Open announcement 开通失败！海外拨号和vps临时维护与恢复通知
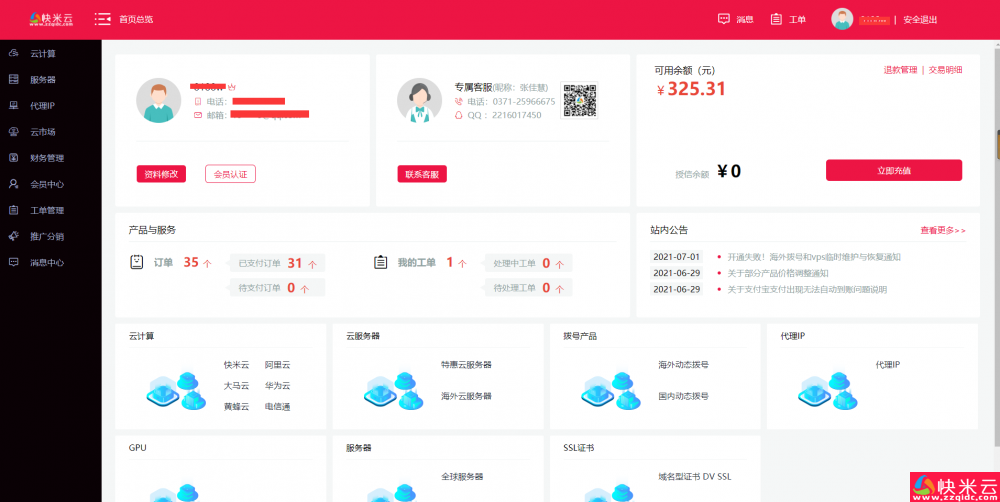1000x502 pixels. (x=814, y=257)
